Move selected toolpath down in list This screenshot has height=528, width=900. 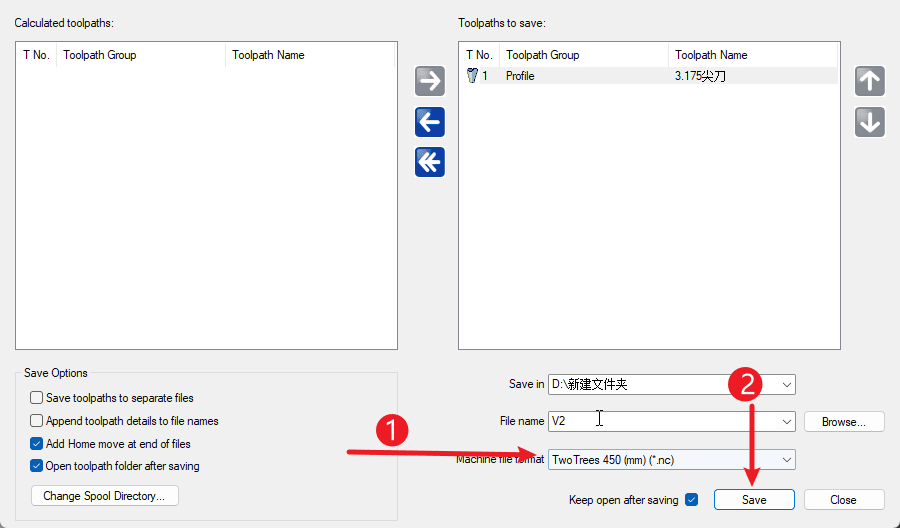click(x=870, y=122)
